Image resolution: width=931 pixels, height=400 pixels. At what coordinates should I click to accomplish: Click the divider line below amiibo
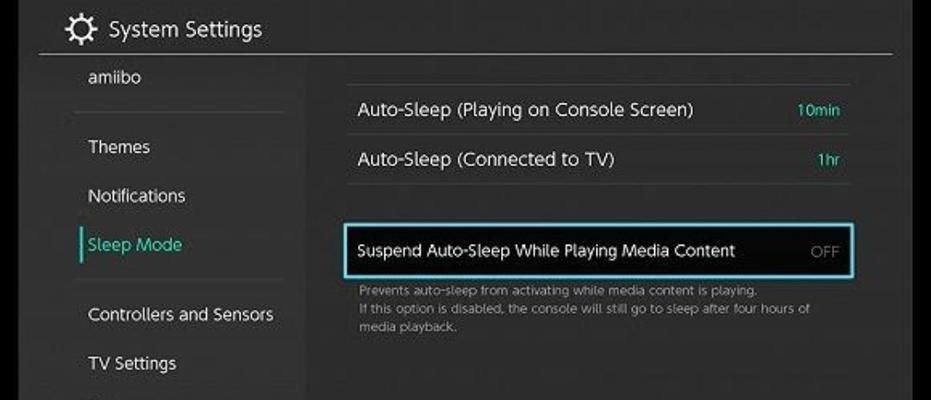click(179, 112)
